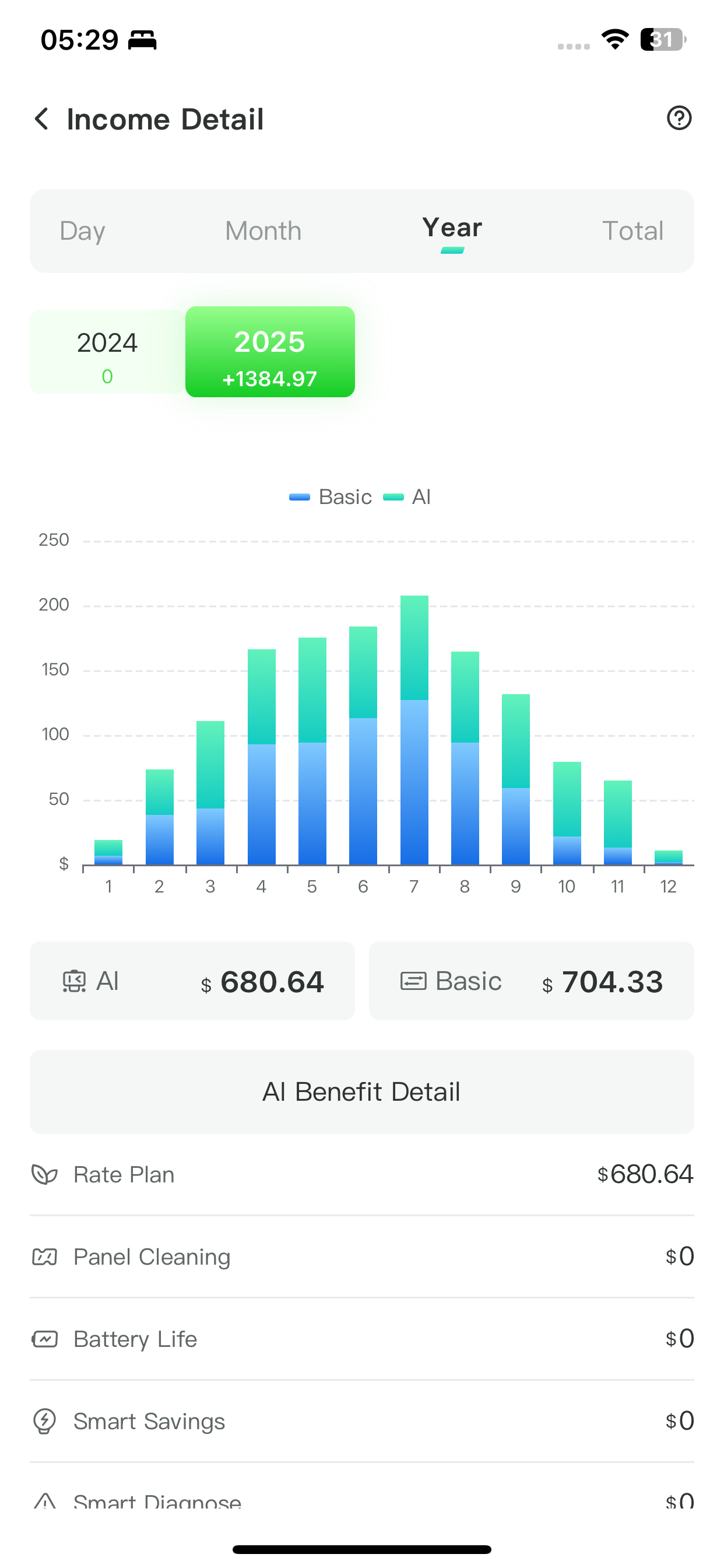The image size is (724, 1568).
Task: Tap the Wi-Fi status bar icon
Action: (x=614, y=40)
